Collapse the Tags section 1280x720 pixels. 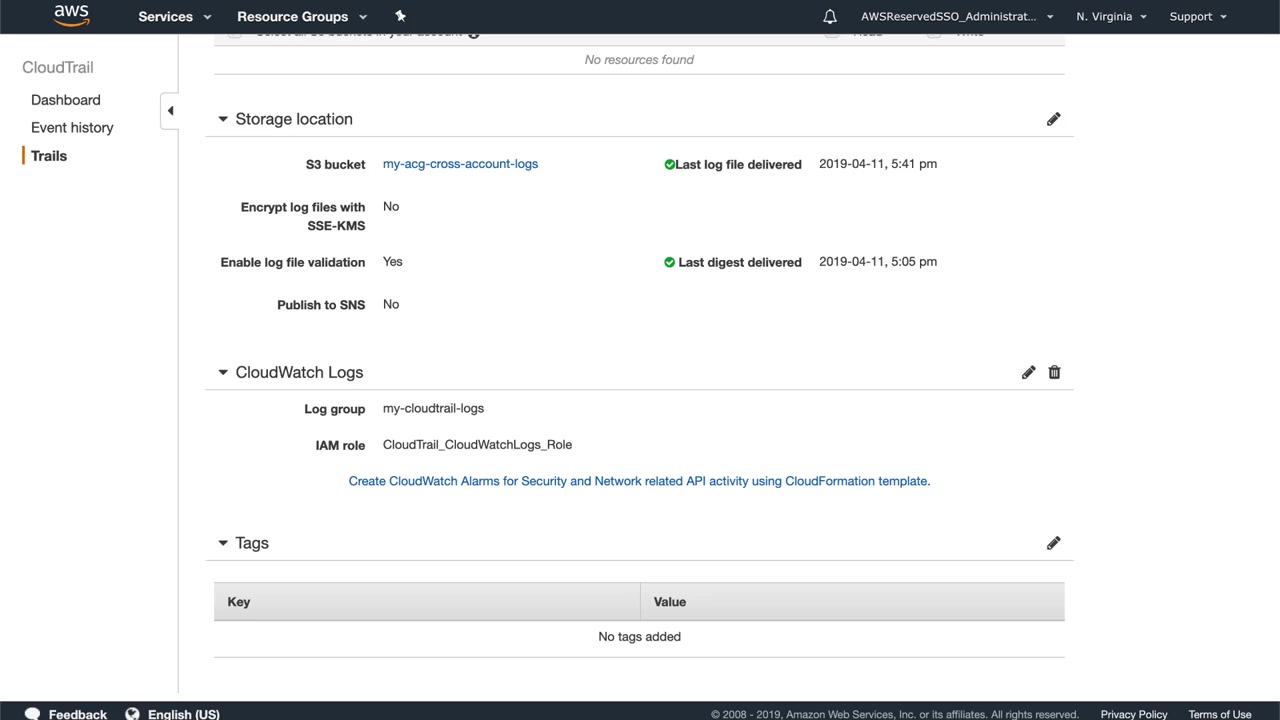(x=223, y=543)
